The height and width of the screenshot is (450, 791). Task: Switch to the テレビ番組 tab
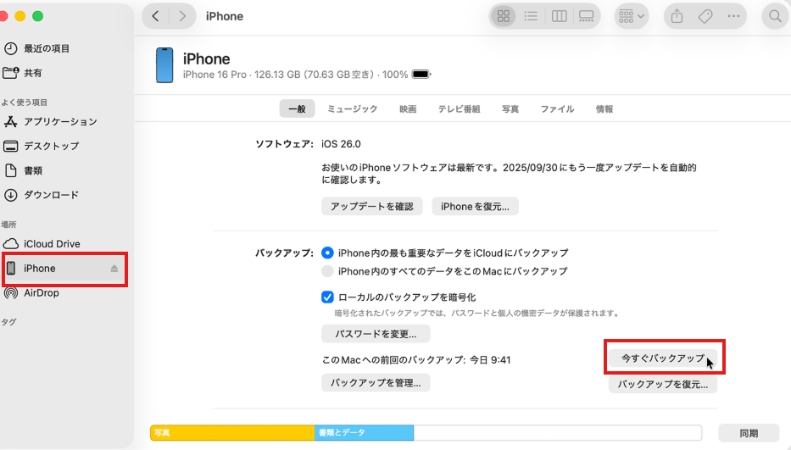click(459, 109)
